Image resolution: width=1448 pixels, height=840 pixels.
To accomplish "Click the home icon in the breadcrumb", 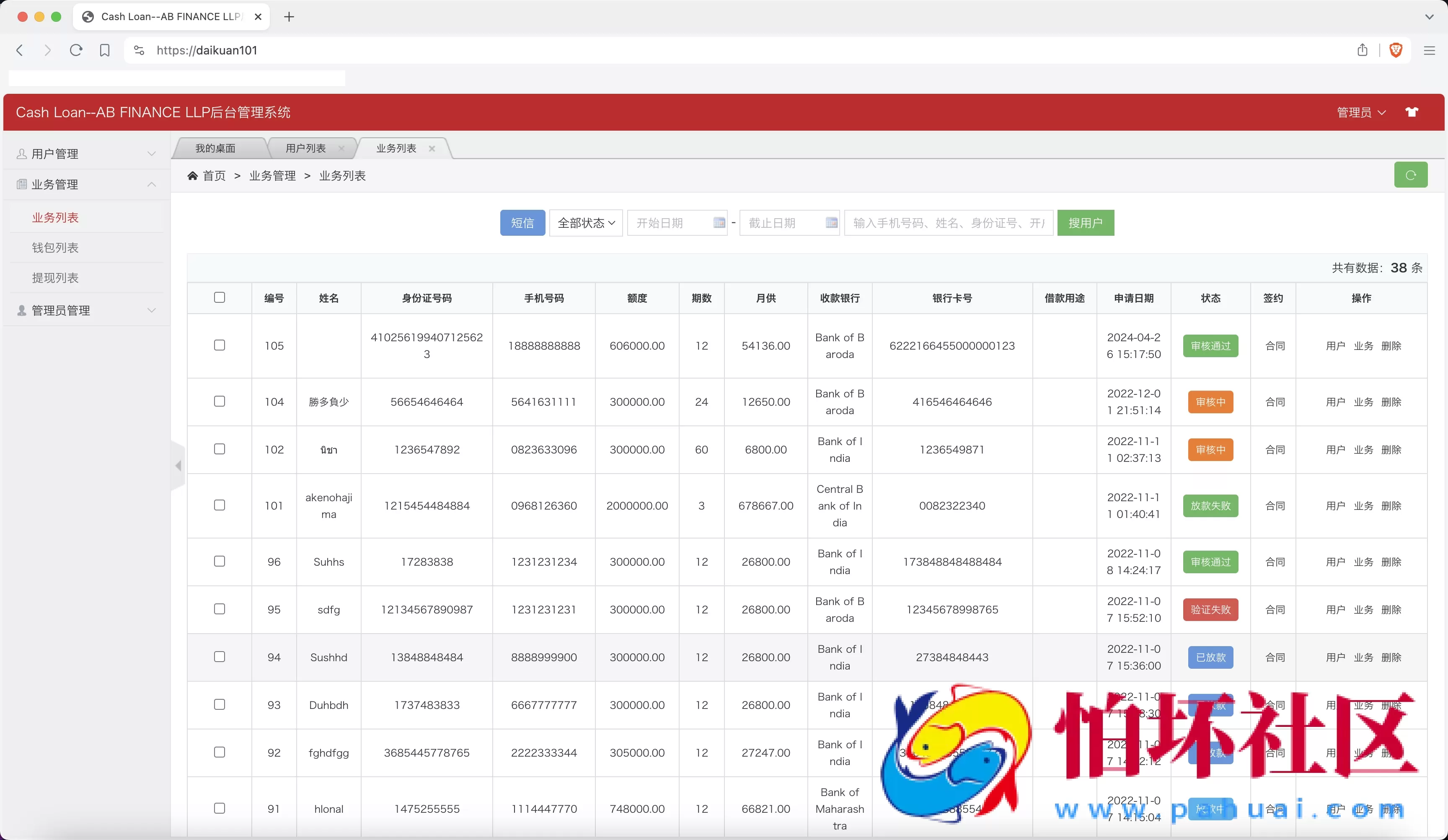I will [x=193, y=175].
